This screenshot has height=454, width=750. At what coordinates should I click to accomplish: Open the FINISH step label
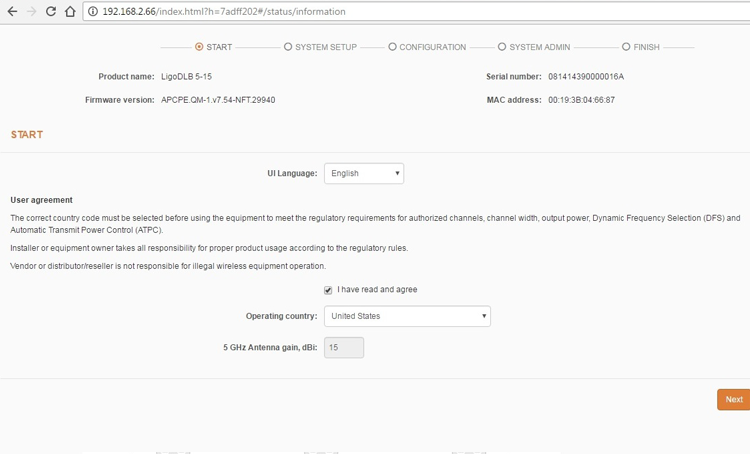647,47
